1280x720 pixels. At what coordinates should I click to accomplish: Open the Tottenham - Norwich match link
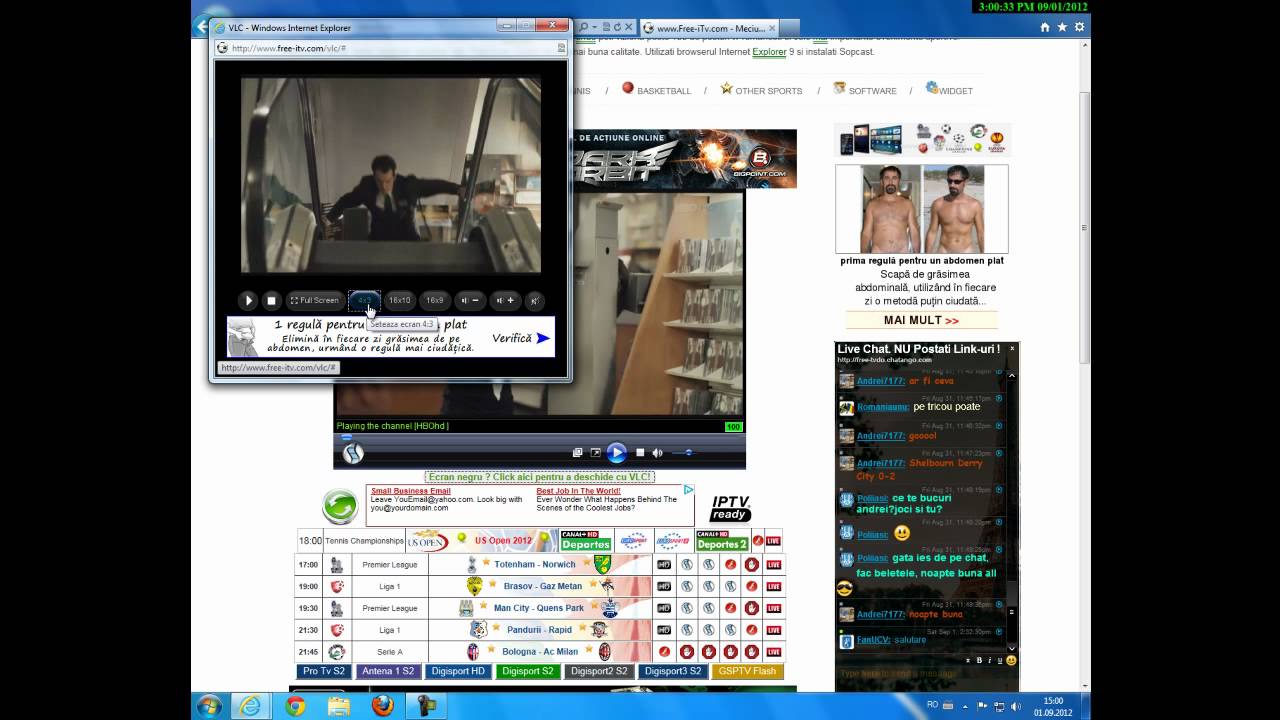[x=535, y=564]
